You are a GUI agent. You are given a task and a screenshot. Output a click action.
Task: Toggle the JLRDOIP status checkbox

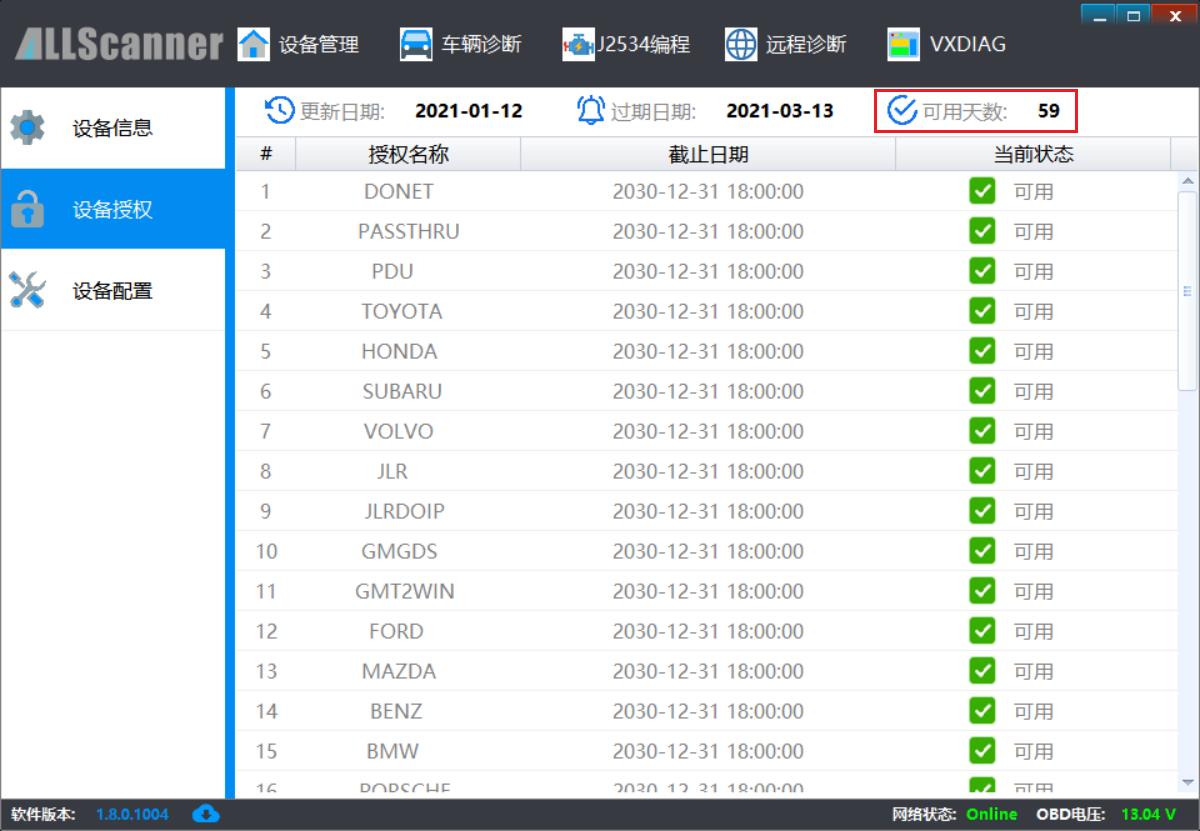[x=982, y=510]
